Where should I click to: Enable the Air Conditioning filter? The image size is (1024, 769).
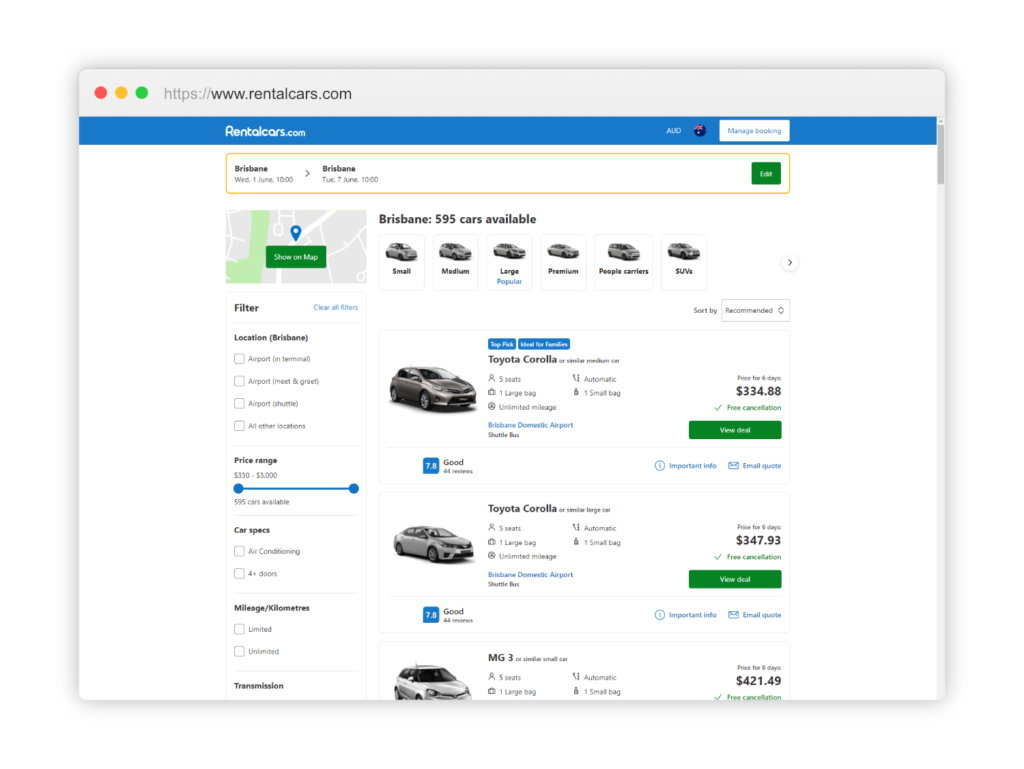[239, 551]
